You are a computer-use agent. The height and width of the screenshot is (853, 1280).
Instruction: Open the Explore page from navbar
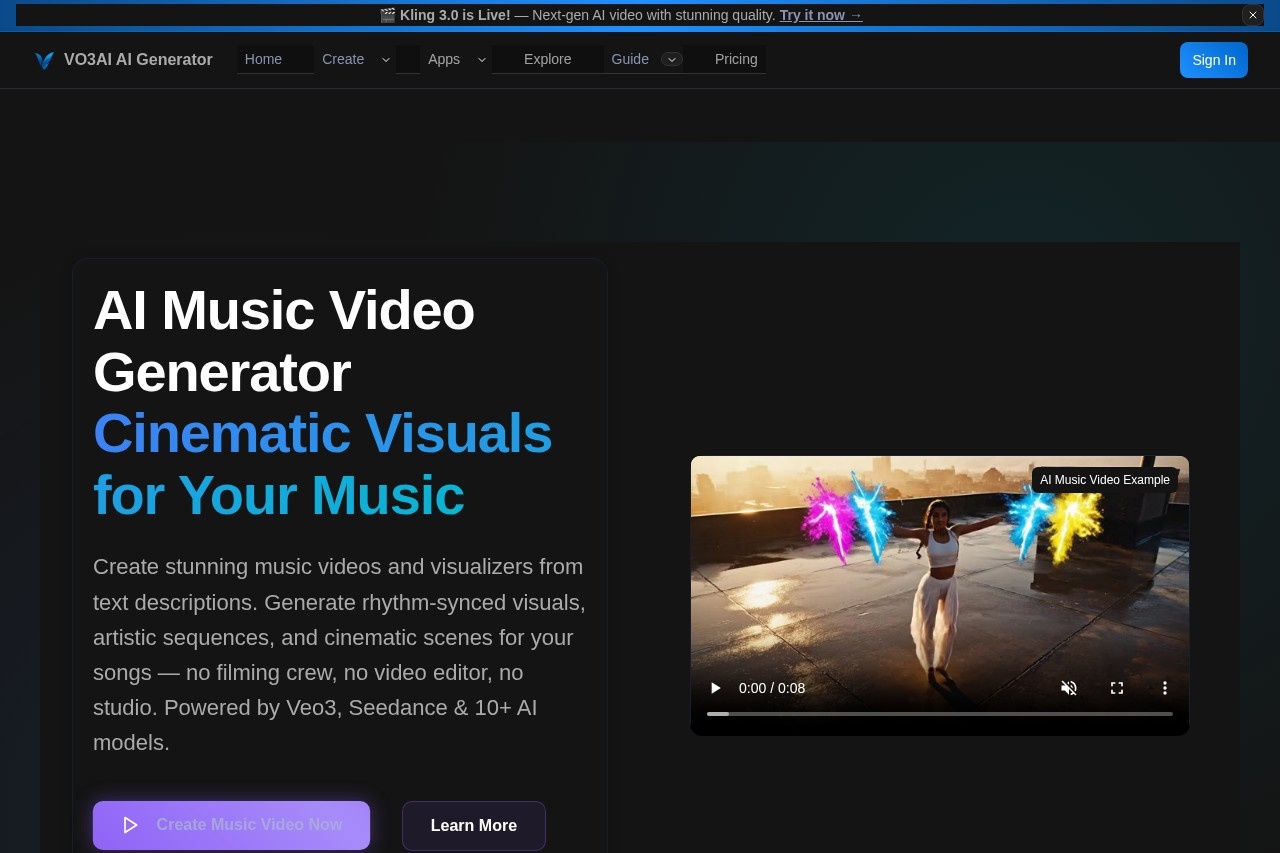(547, 59)
